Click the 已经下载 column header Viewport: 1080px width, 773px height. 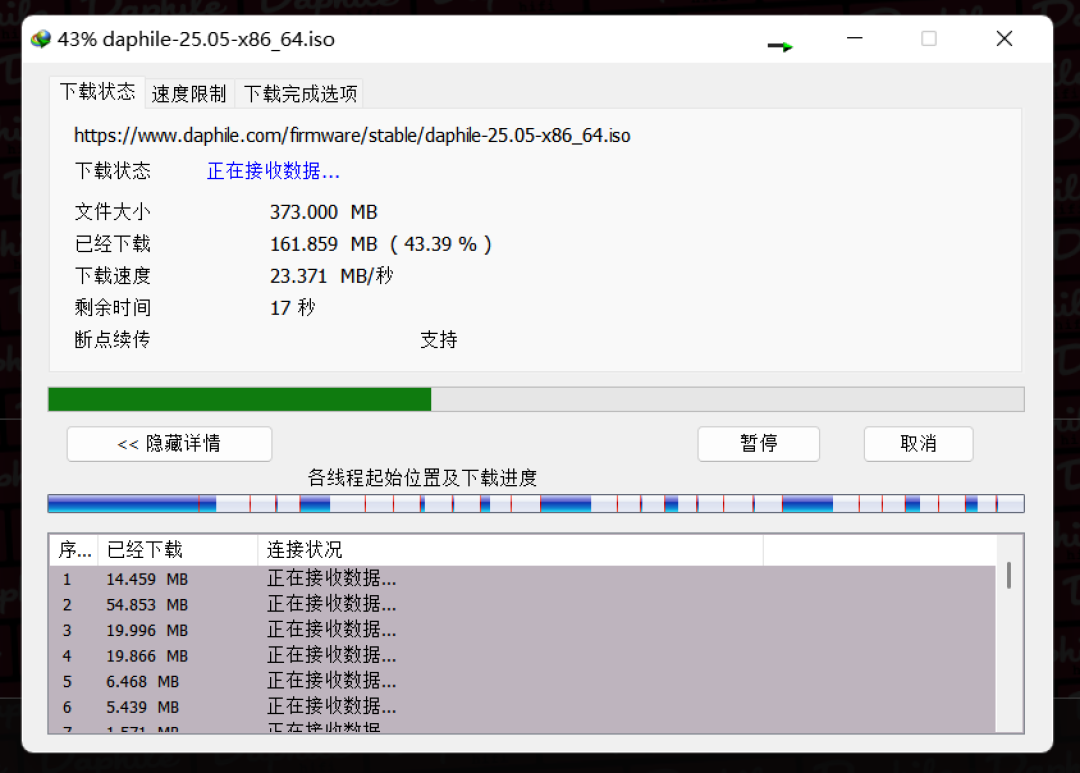point(178,550)
